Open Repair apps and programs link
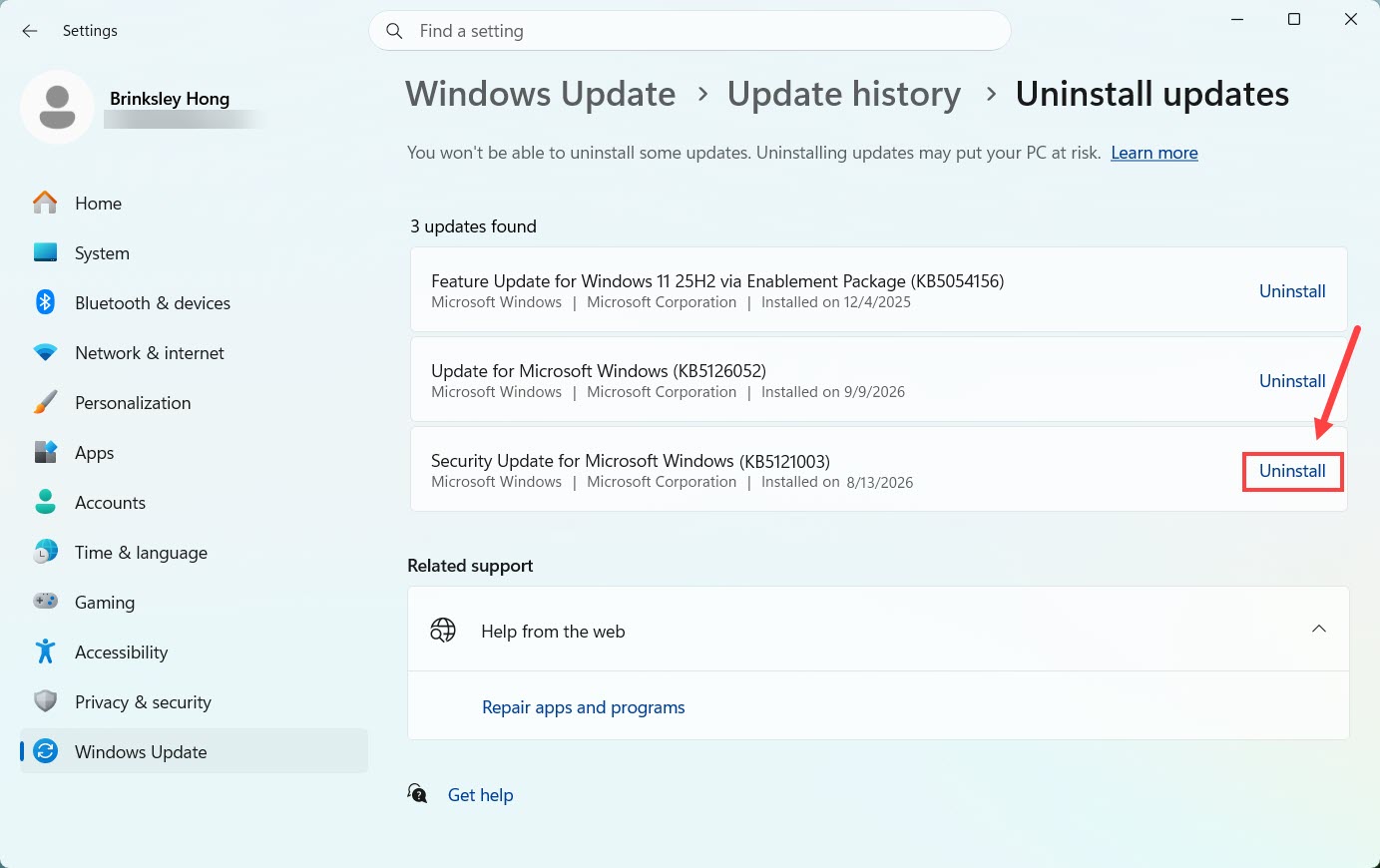 click(x=584, y=707)
